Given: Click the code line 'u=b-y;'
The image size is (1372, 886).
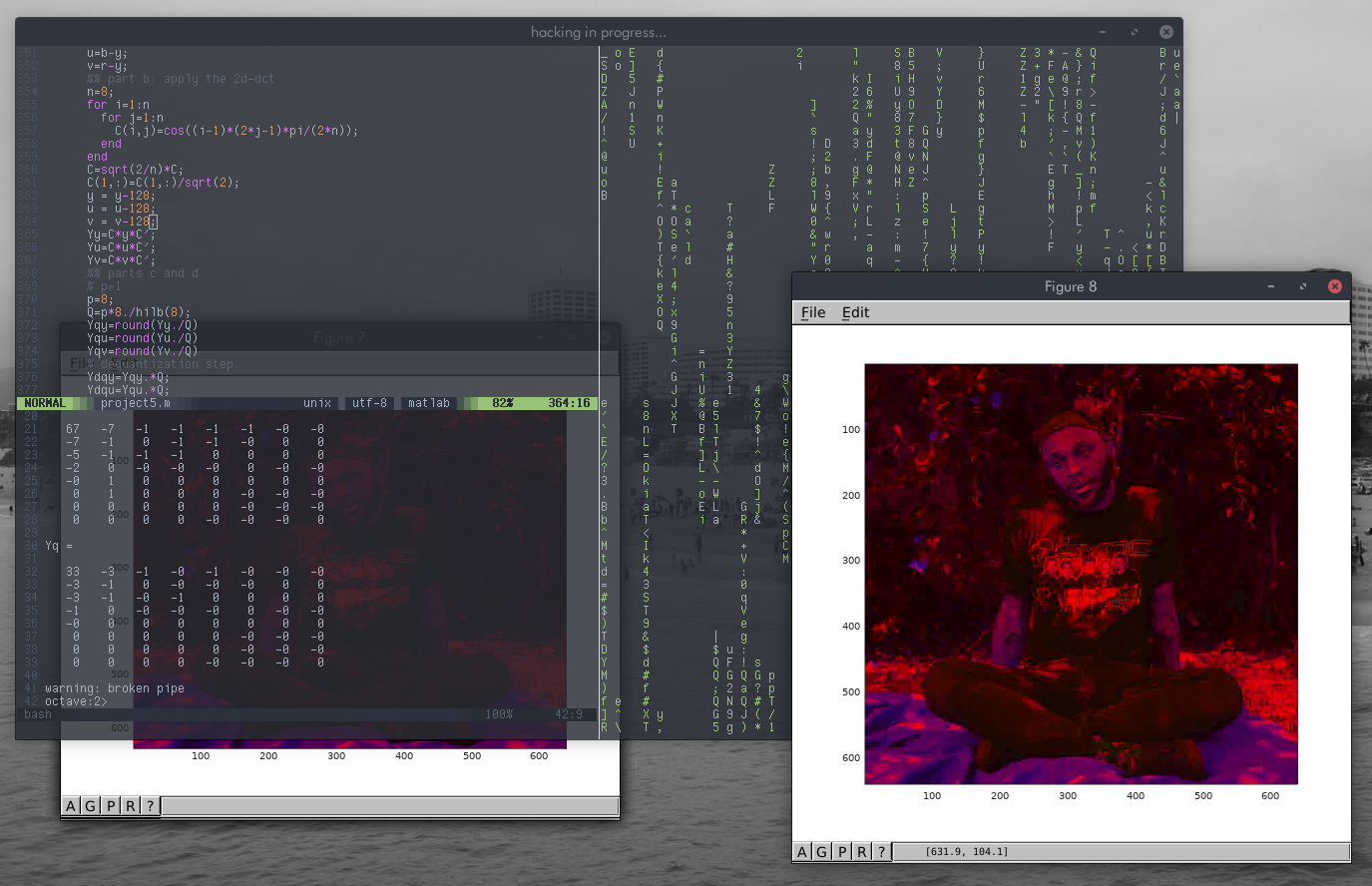Looking at the screenshot, I should (107, 53).
